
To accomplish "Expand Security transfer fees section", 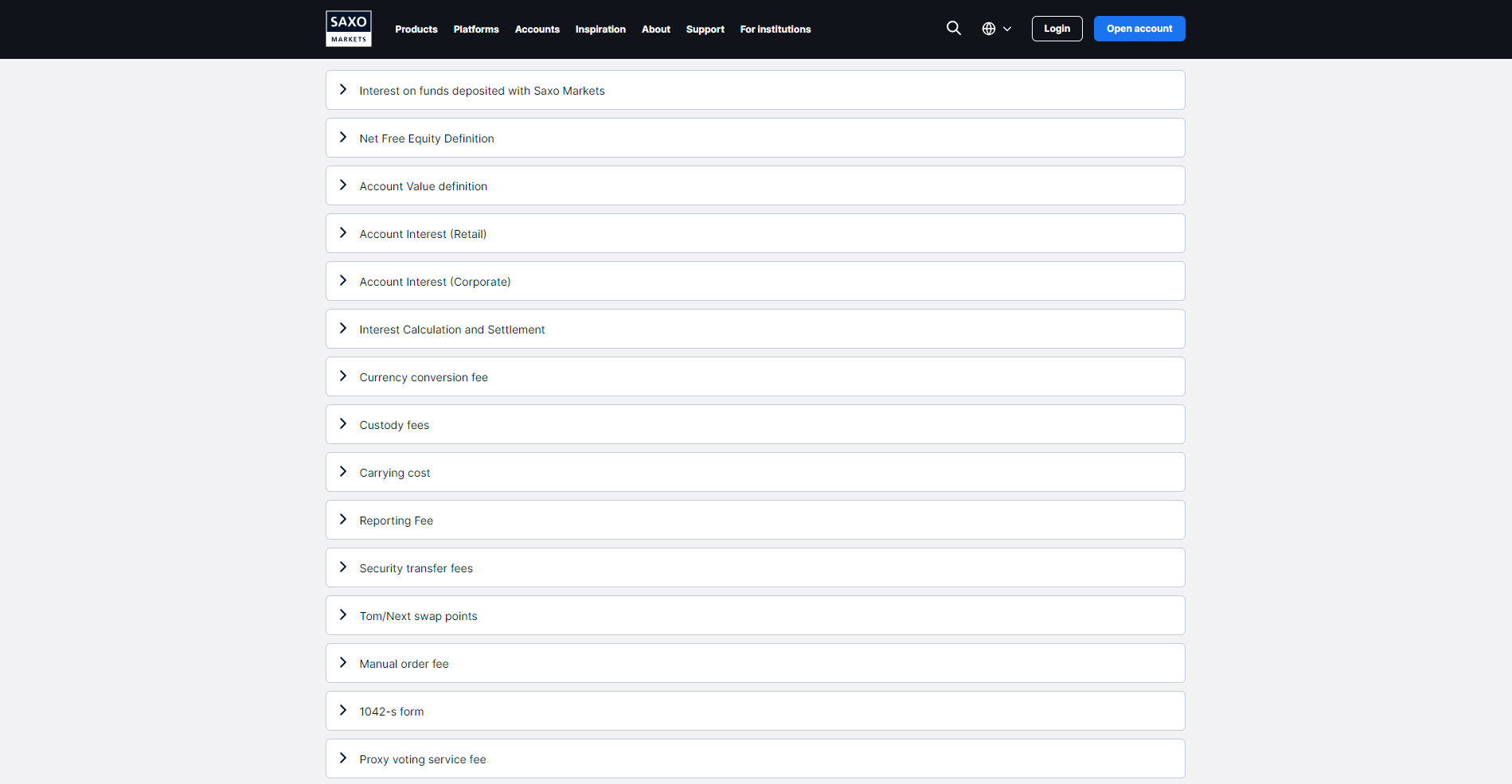I will [755, 568].
